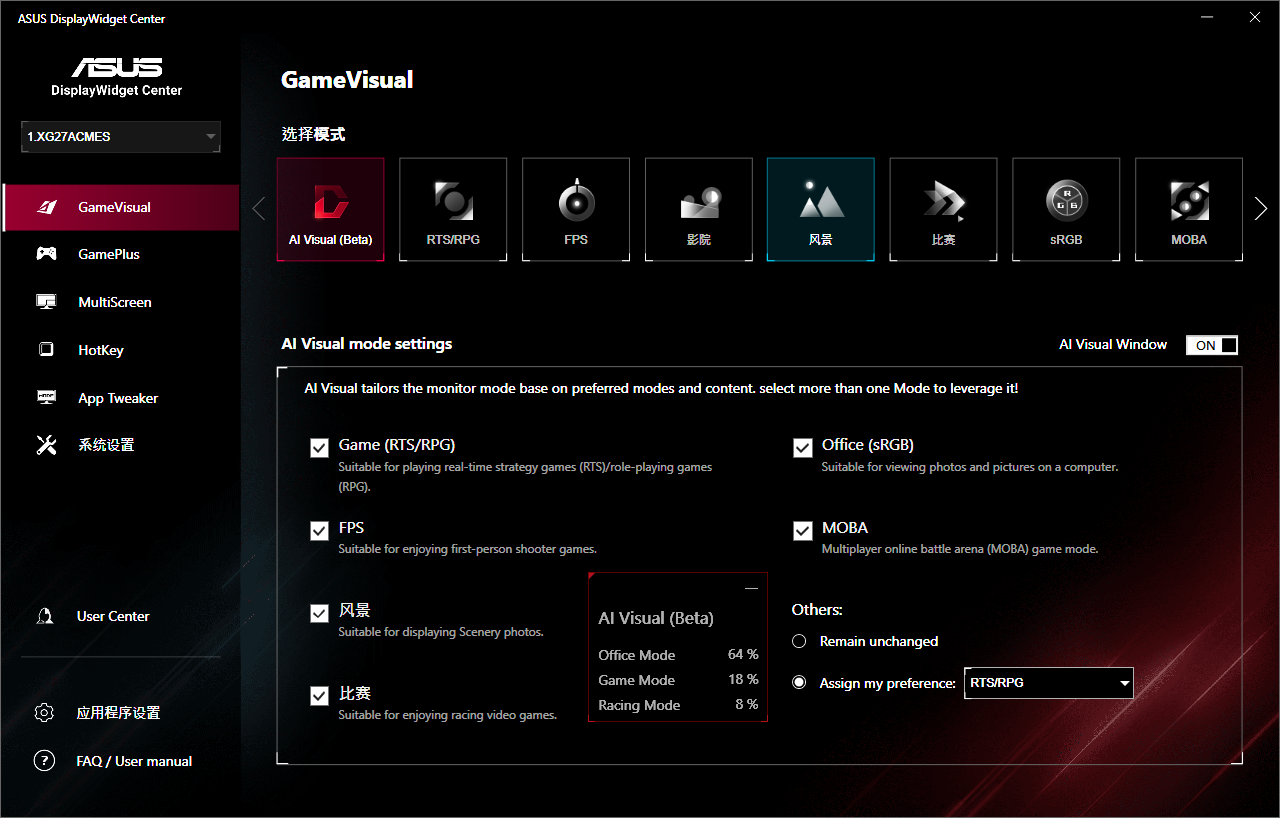Click the FAQ question mark icon
The image size is (1280, 818).
click(44, 761)
